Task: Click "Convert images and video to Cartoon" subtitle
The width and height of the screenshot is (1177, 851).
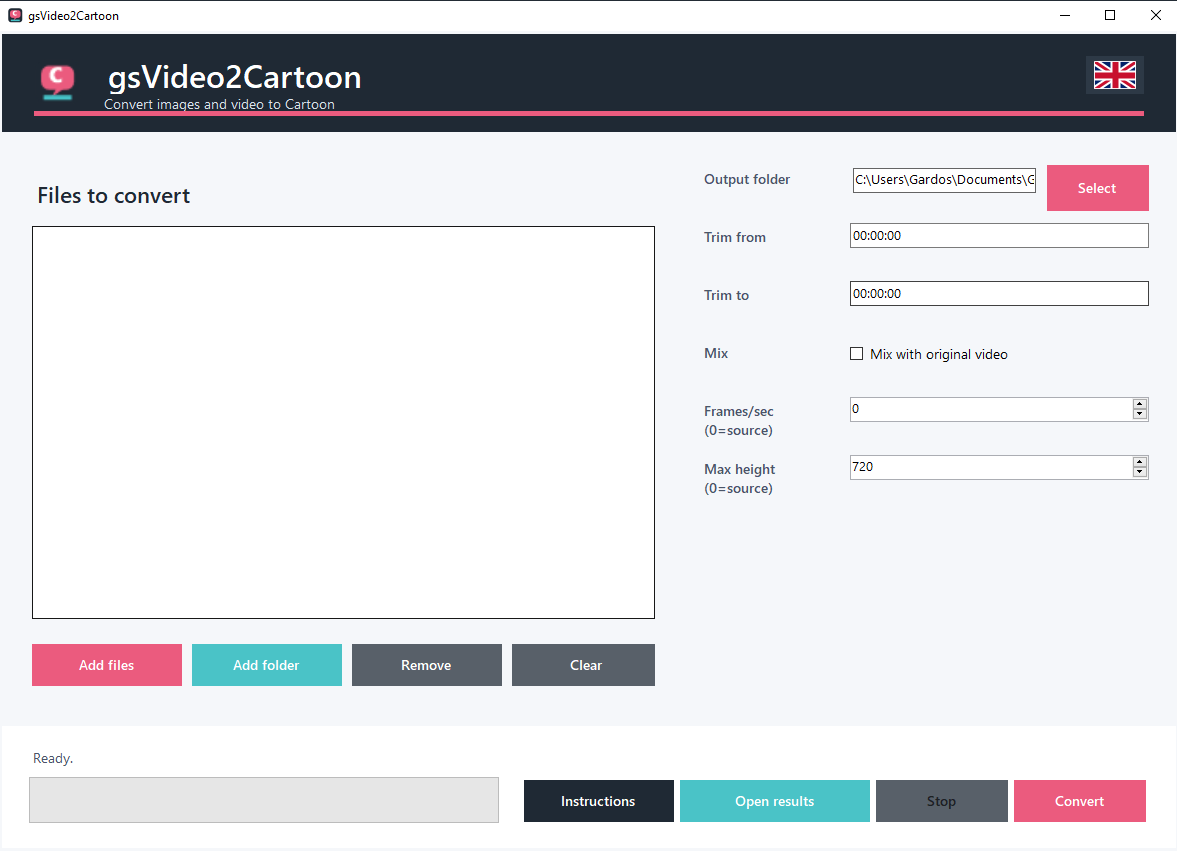Action: pyautogui.click(x=219, y=104)
